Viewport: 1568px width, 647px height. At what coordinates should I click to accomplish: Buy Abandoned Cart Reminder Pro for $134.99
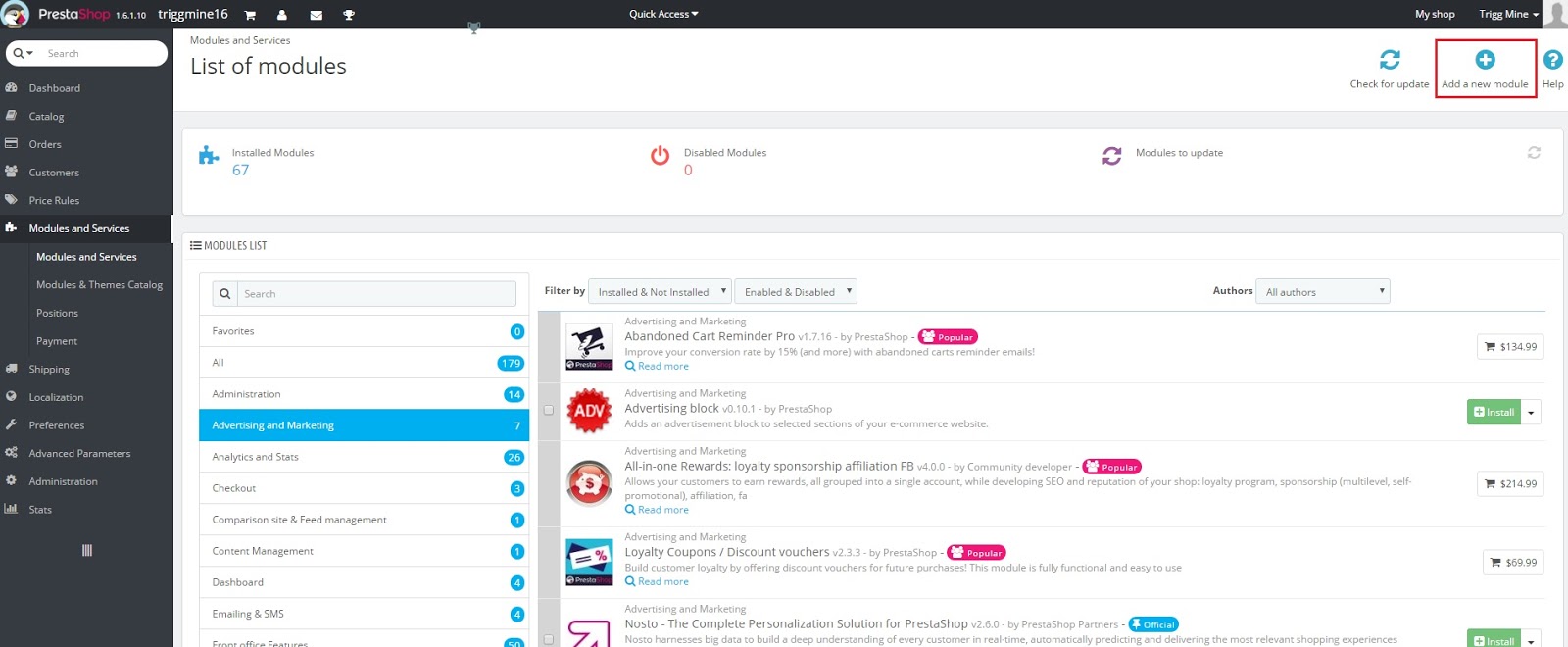click(1510, 347)
